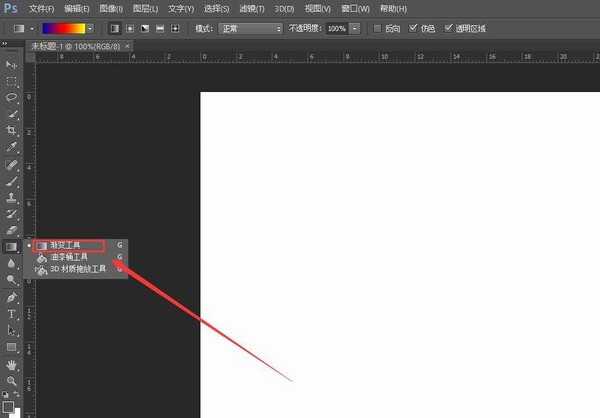
Task: Toggle the 透明区域 (Transparency) checkbox
Action: (x=449, y=28)
